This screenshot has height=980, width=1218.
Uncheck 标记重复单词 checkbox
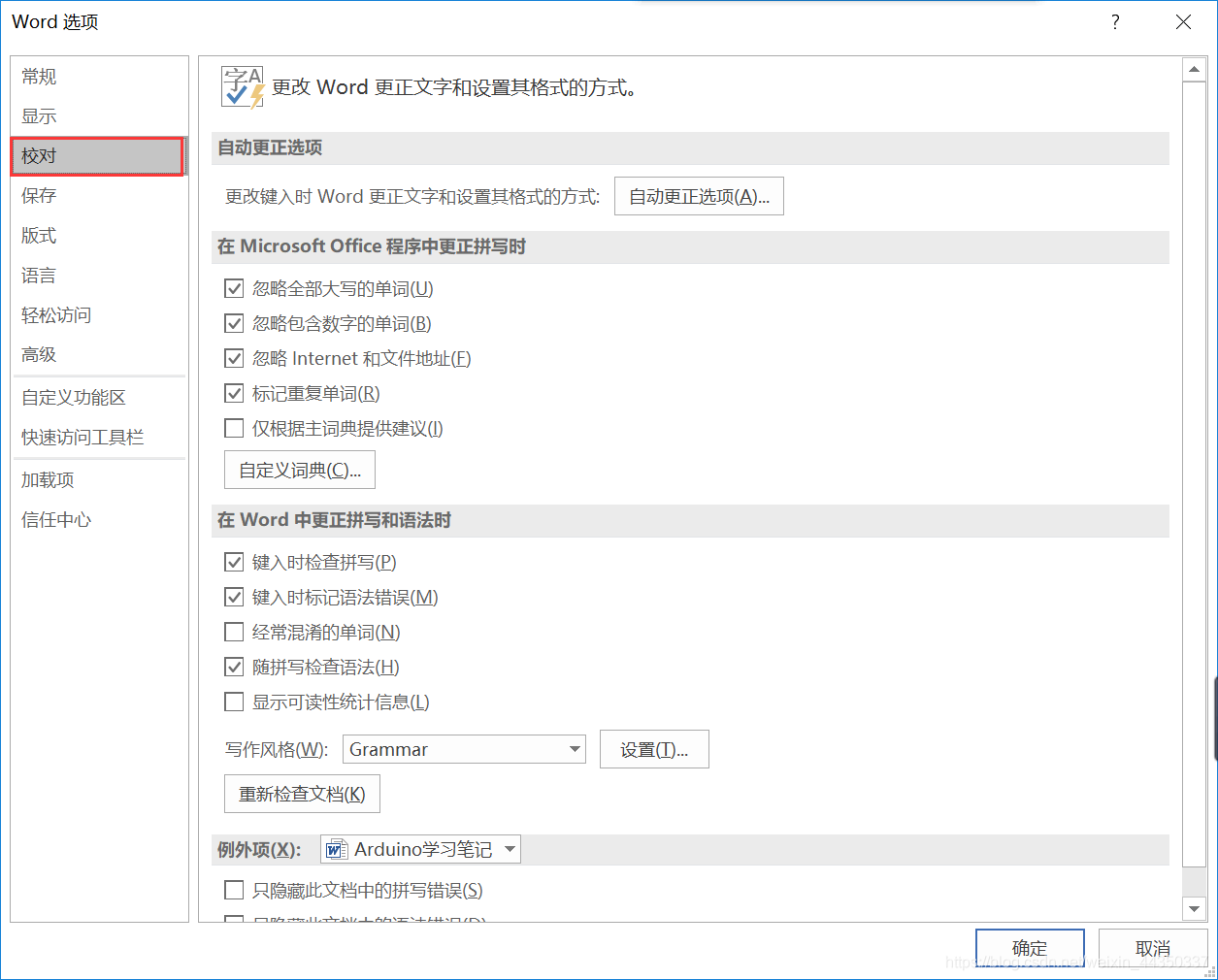(x=234, y=394)
